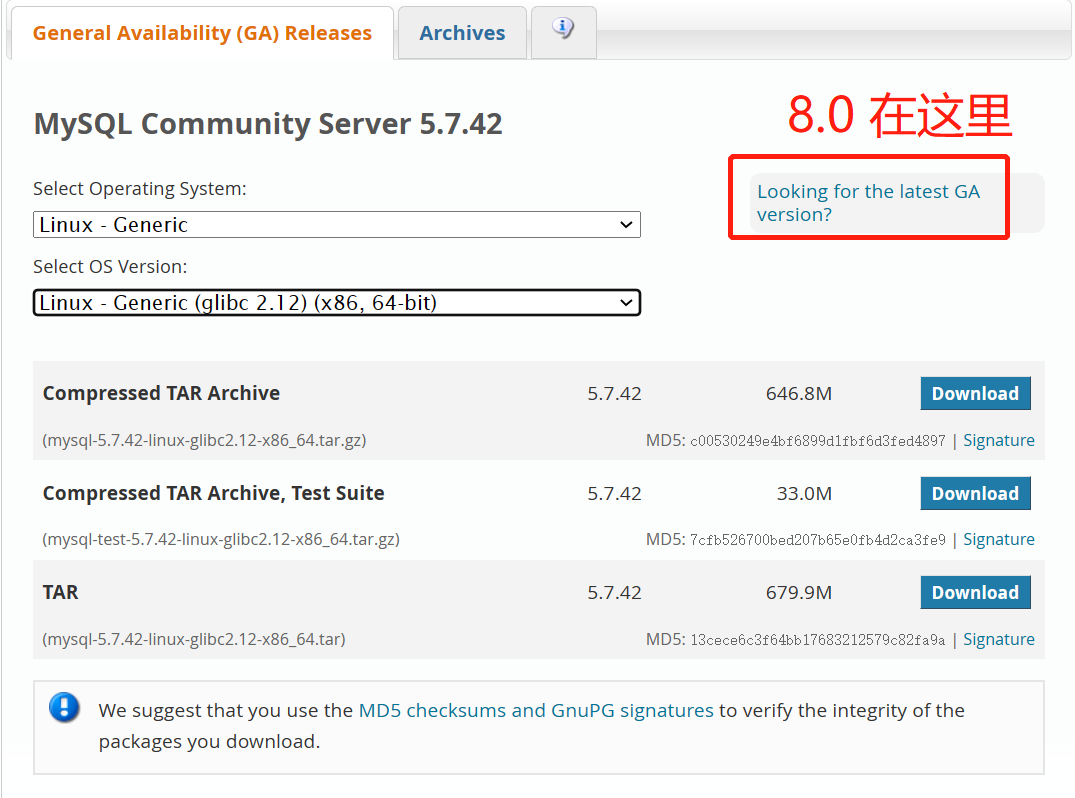Click the 'TAR' package title
1075x798 pixels.
click(x=60, y=592)
